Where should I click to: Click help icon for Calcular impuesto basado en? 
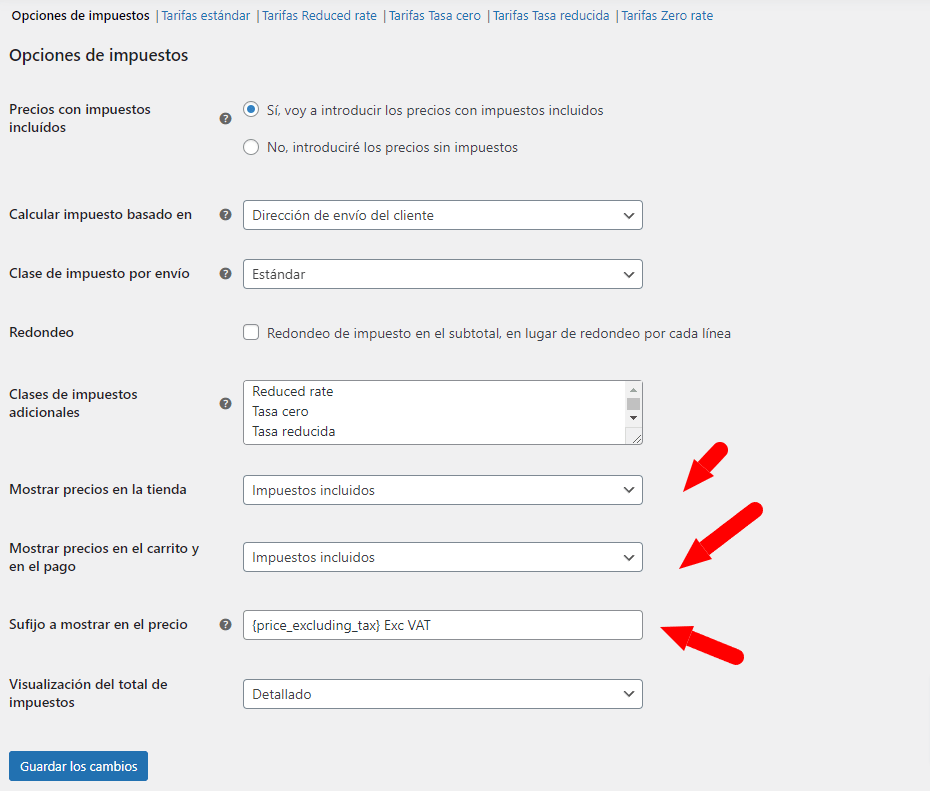225,215
